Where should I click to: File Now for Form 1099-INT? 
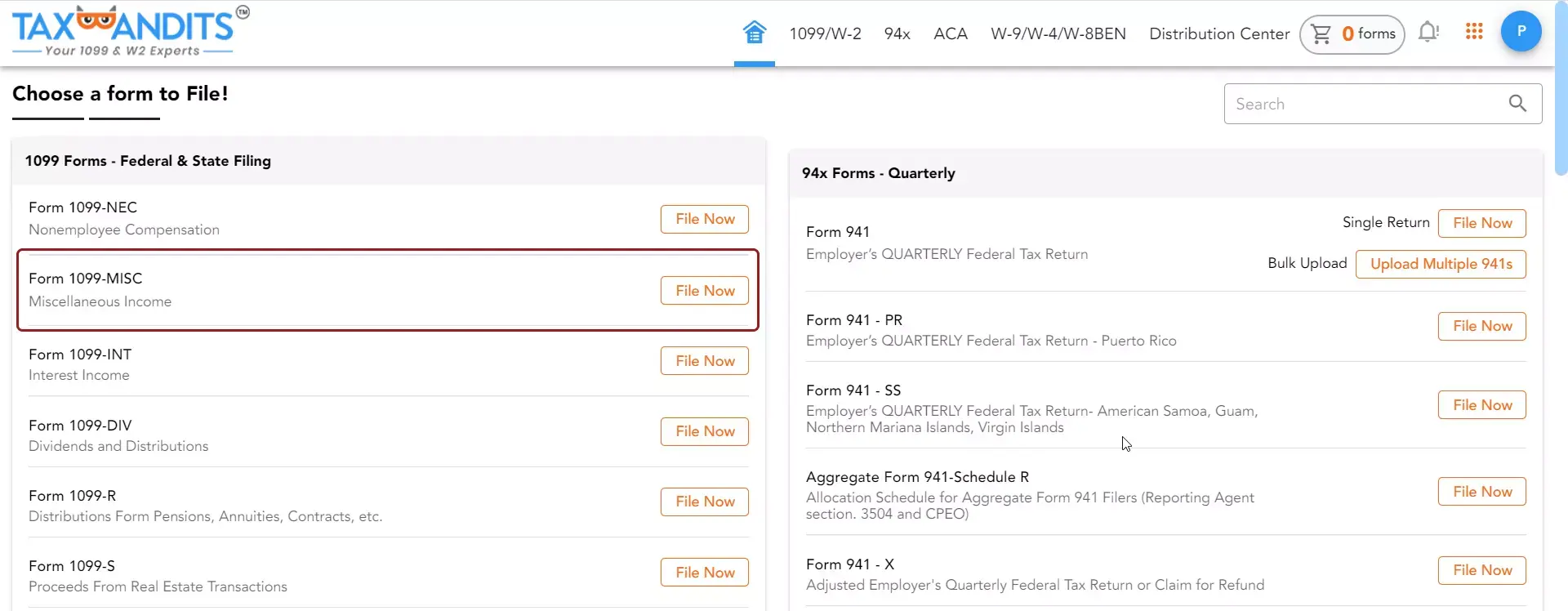(x=705, y=361)
